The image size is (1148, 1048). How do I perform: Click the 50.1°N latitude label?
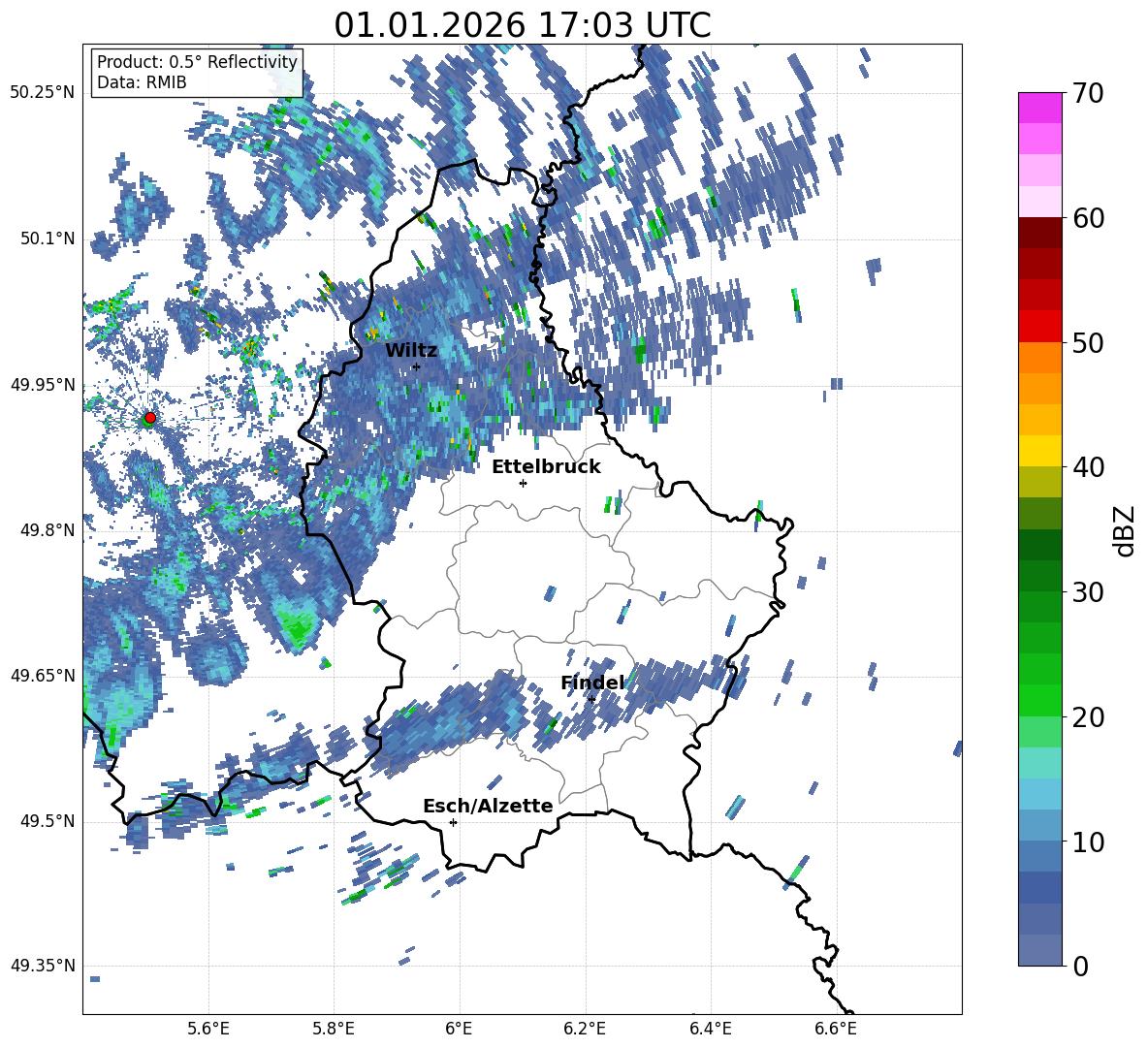point(47,238)
